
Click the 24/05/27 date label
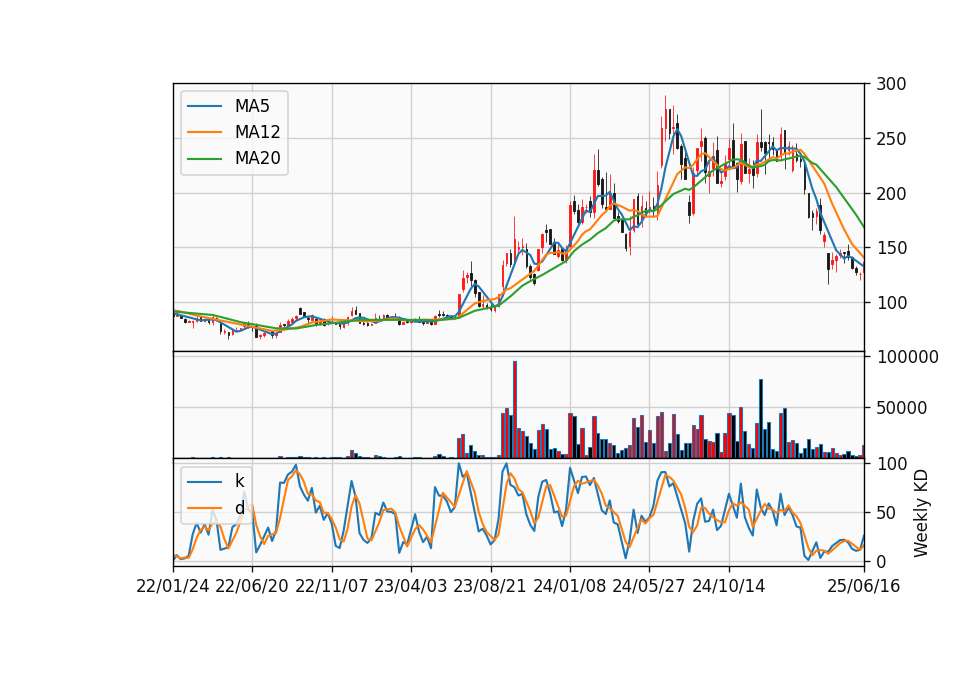(649, 586)
